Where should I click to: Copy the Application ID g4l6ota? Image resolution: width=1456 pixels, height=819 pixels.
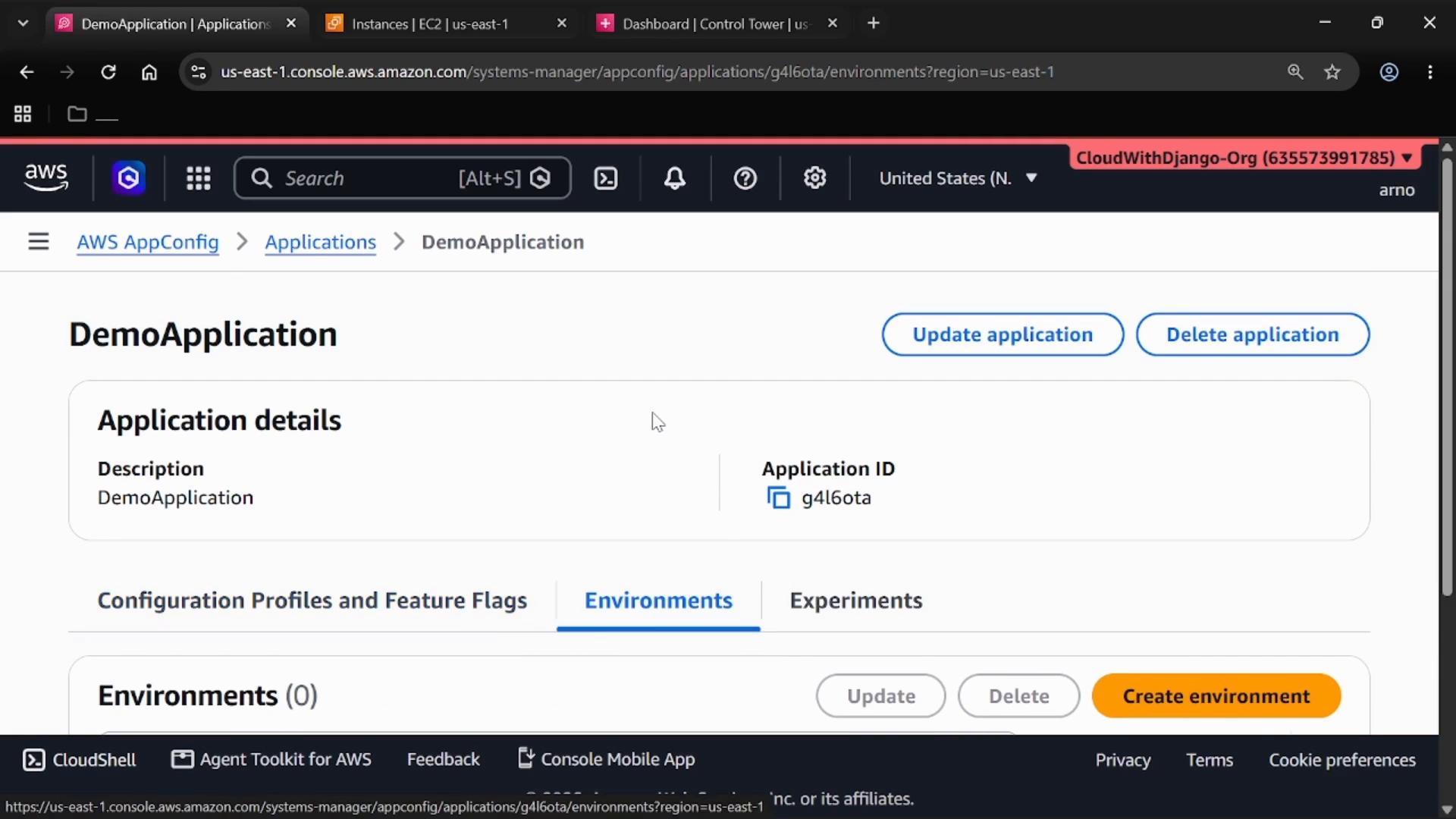tap(779, 498)
